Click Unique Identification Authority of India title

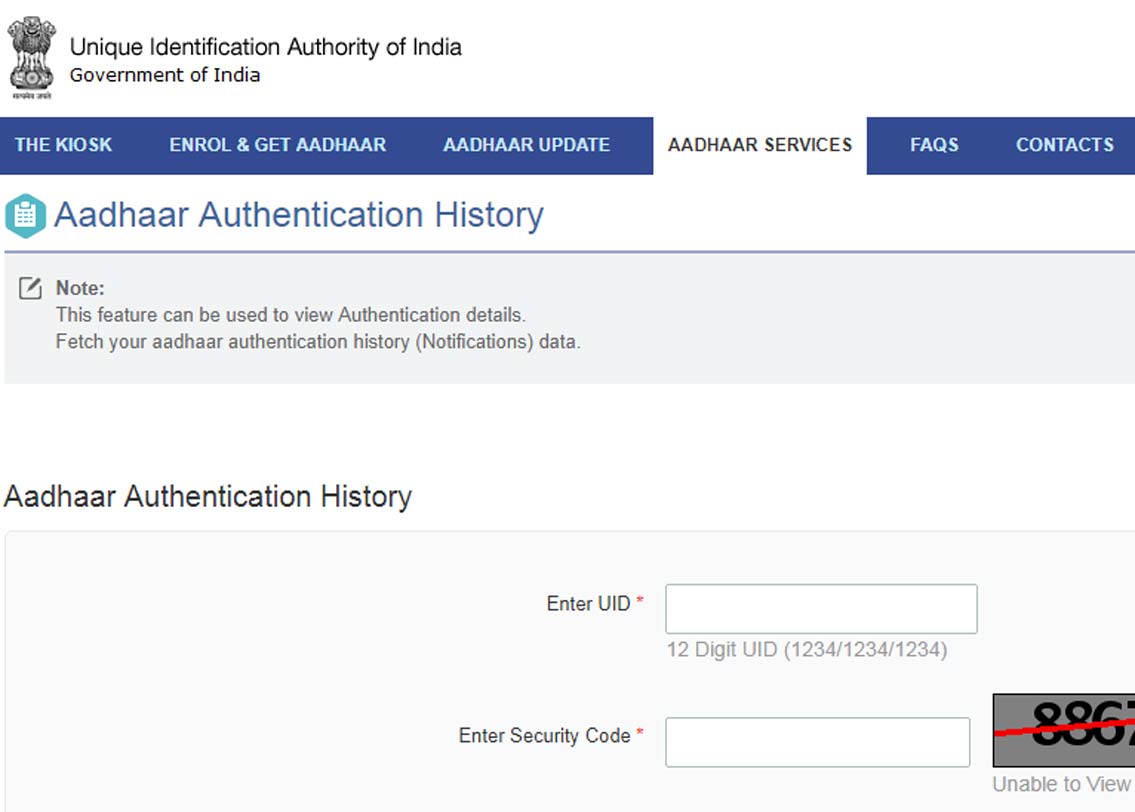point(265,47)
